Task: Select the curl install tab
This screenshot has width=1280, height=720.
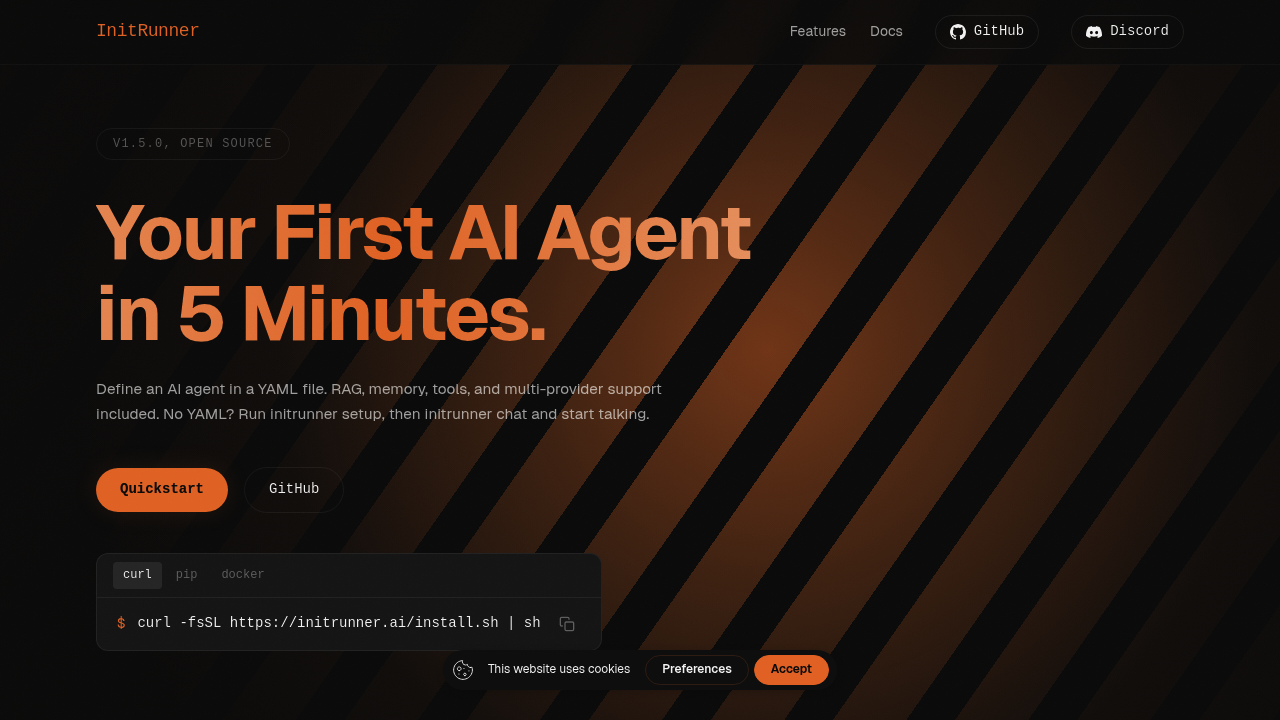Action: tap(137, 575)
